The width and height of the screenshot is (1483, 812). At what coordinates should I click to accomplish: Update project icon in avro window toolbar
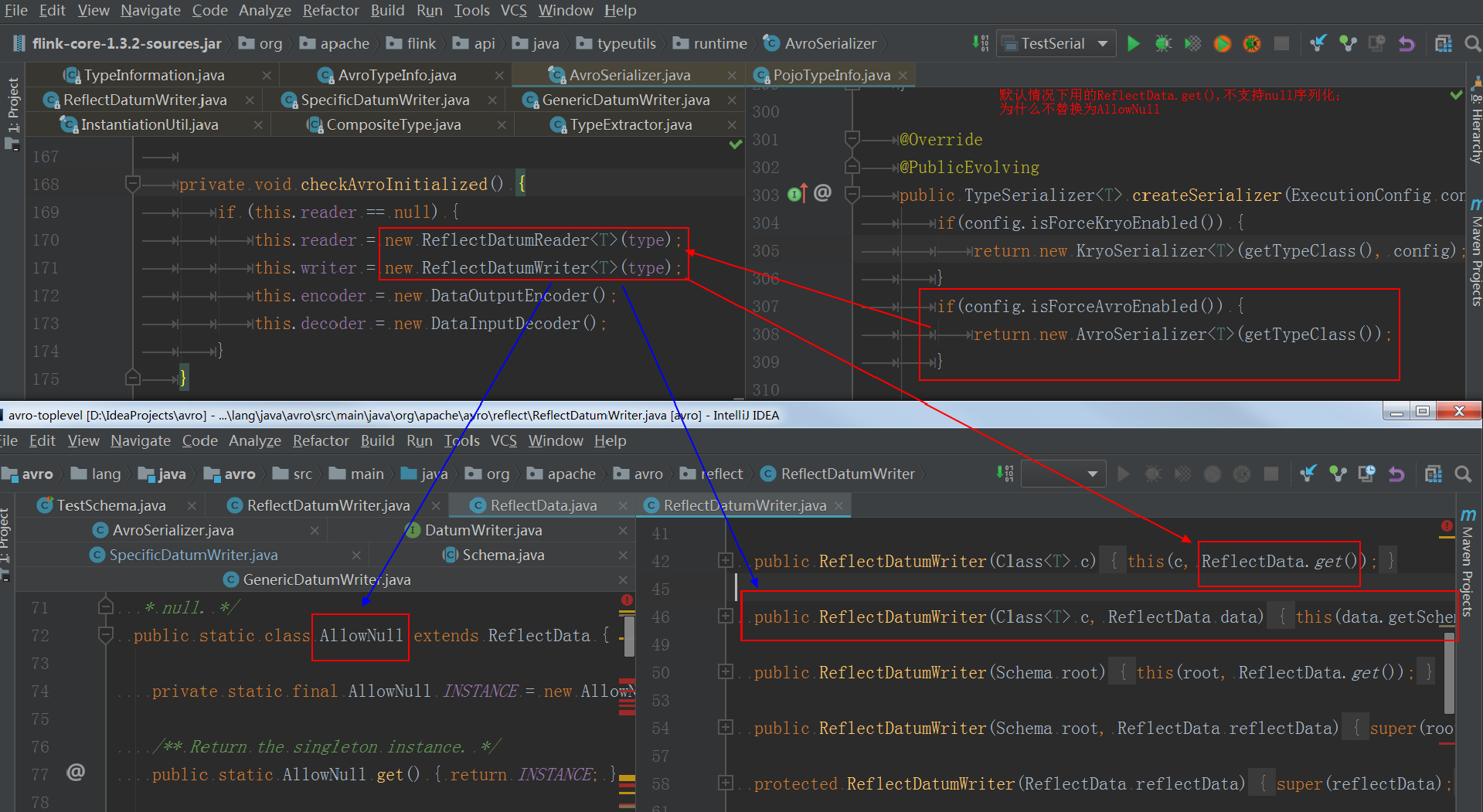point(1308,474)
